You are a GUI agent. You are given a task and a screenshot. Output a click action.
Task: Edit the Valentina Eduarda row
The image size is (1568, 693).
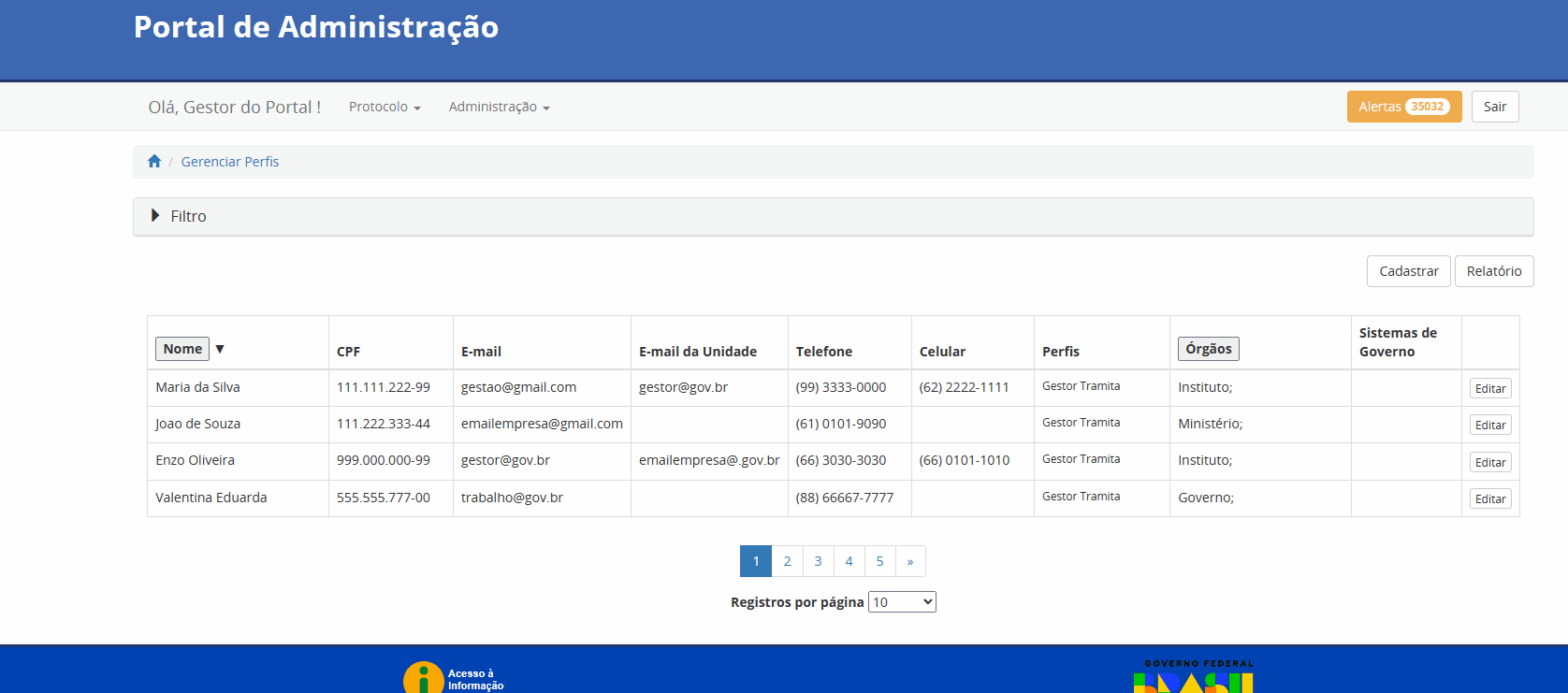(1490, 498)
